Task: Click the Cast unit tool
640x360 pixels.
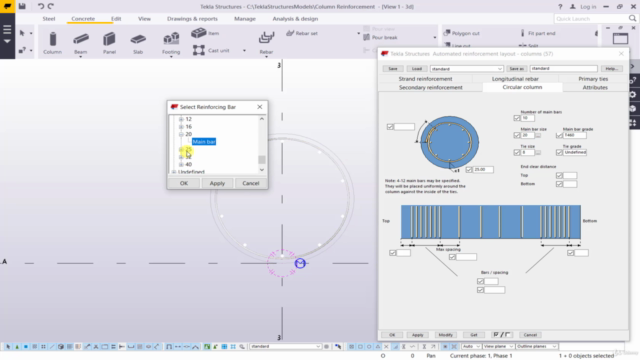Action: point(211,50)
